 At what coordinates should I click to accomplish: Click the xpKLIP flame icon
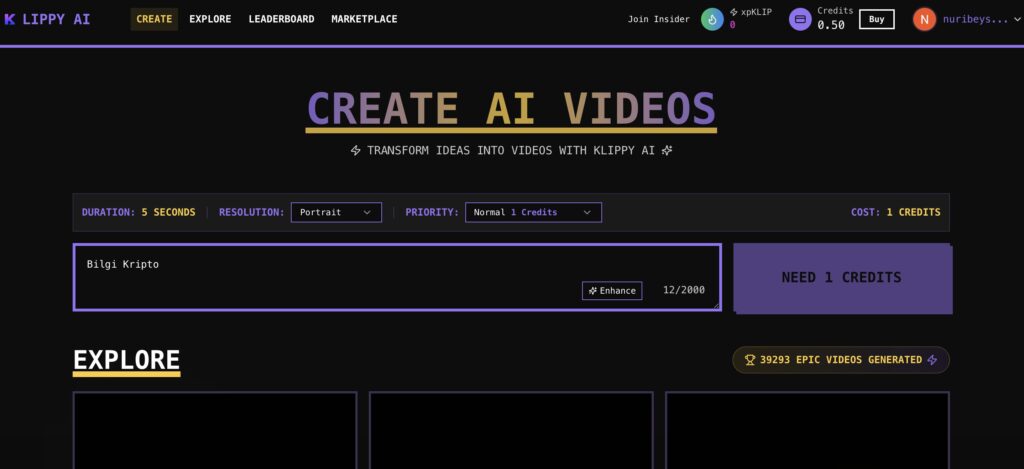click(x=712, y=19)
